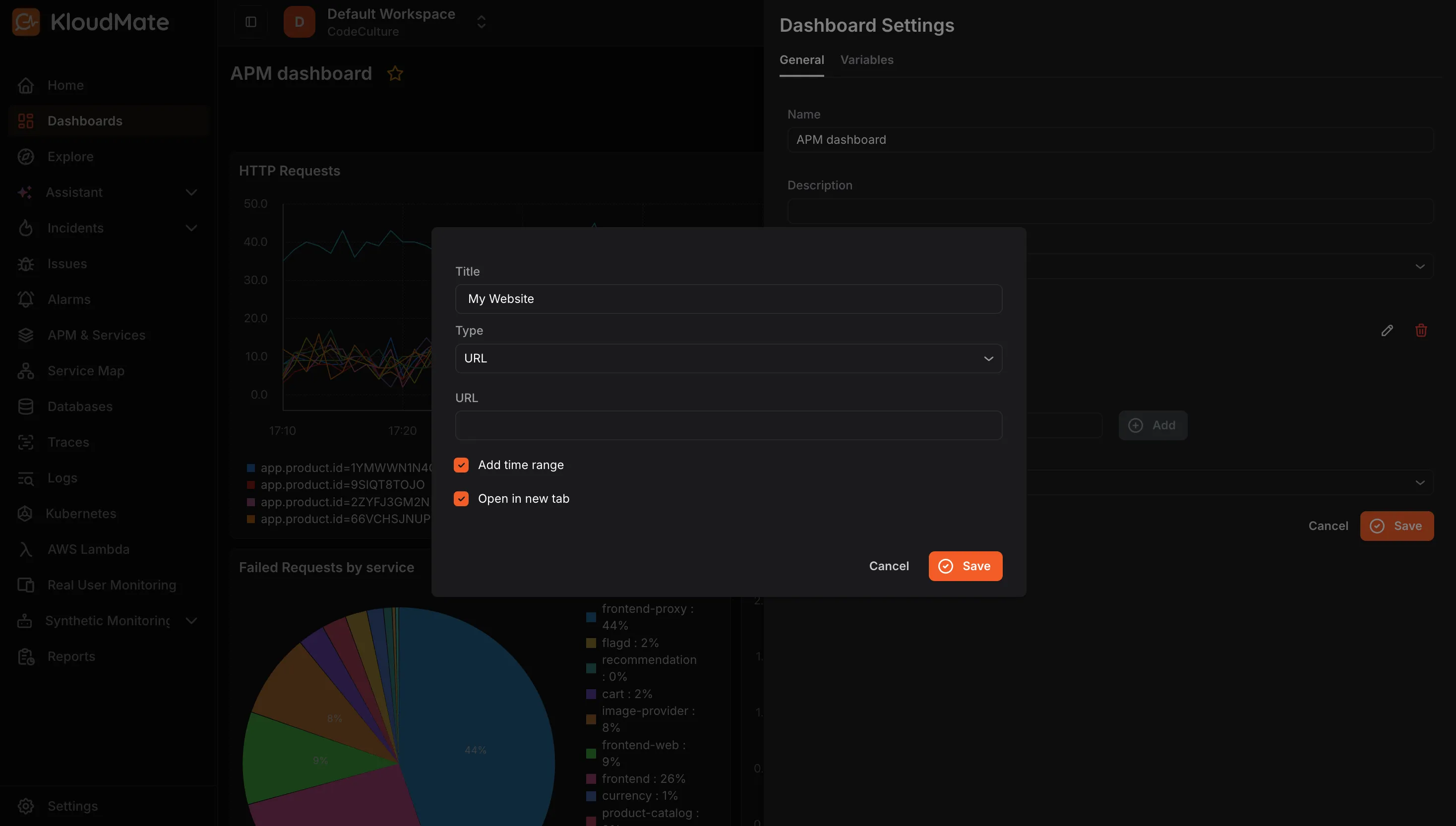The image size is (1456, 826).
Task: Select the Default Workspace name
Action: tap(391, 14)
